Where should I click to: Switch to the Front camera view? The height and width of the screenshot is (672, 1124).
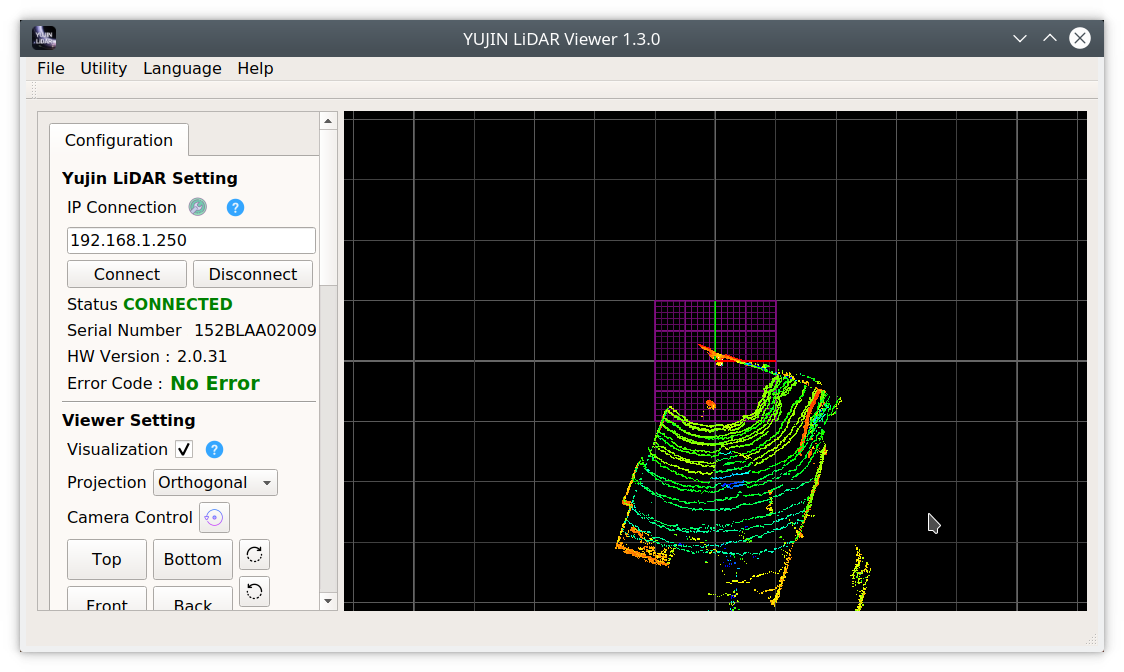107,600
